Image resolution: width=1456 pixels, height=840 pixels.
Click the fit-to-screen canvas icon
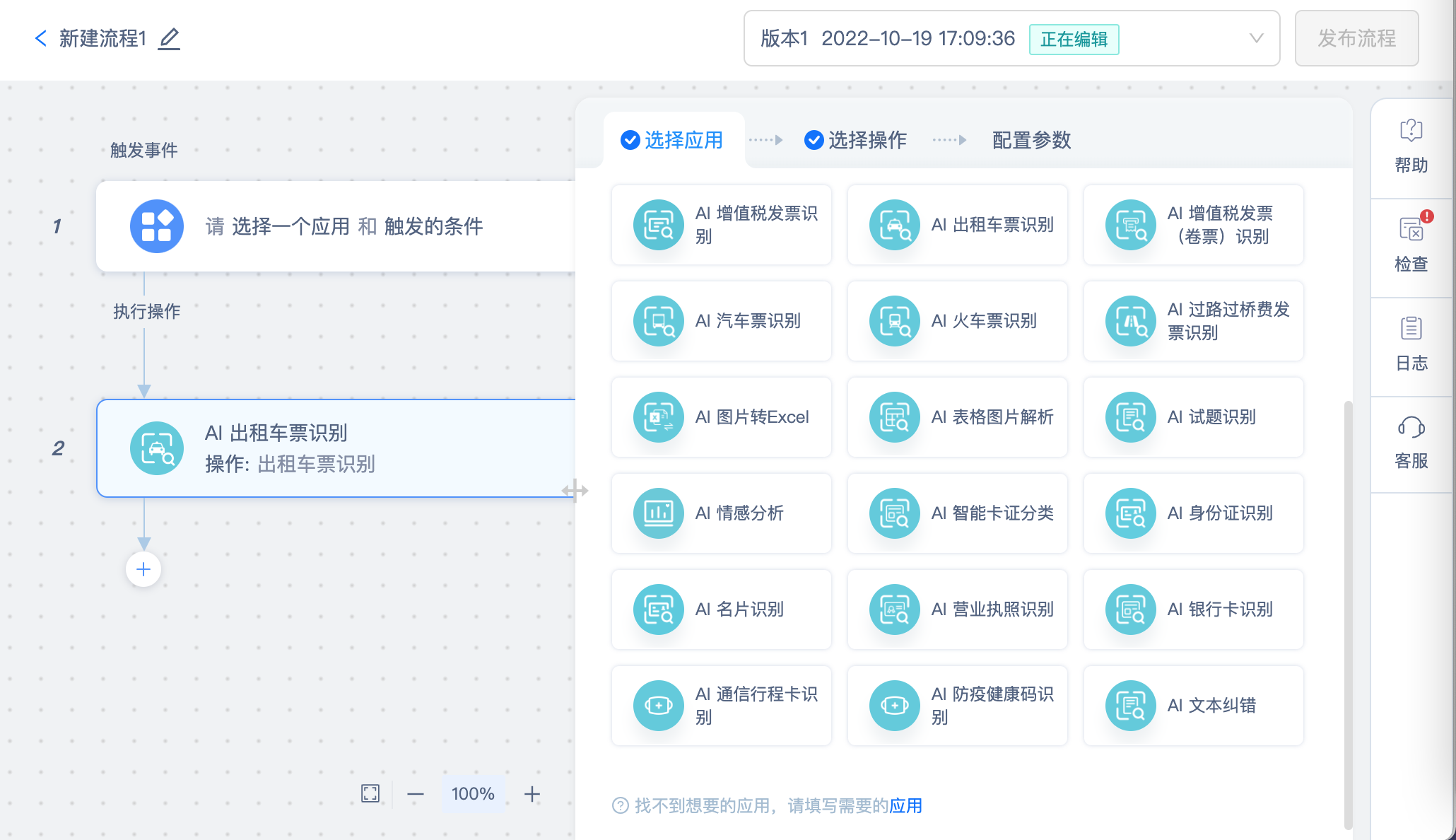tap(370, 793)
